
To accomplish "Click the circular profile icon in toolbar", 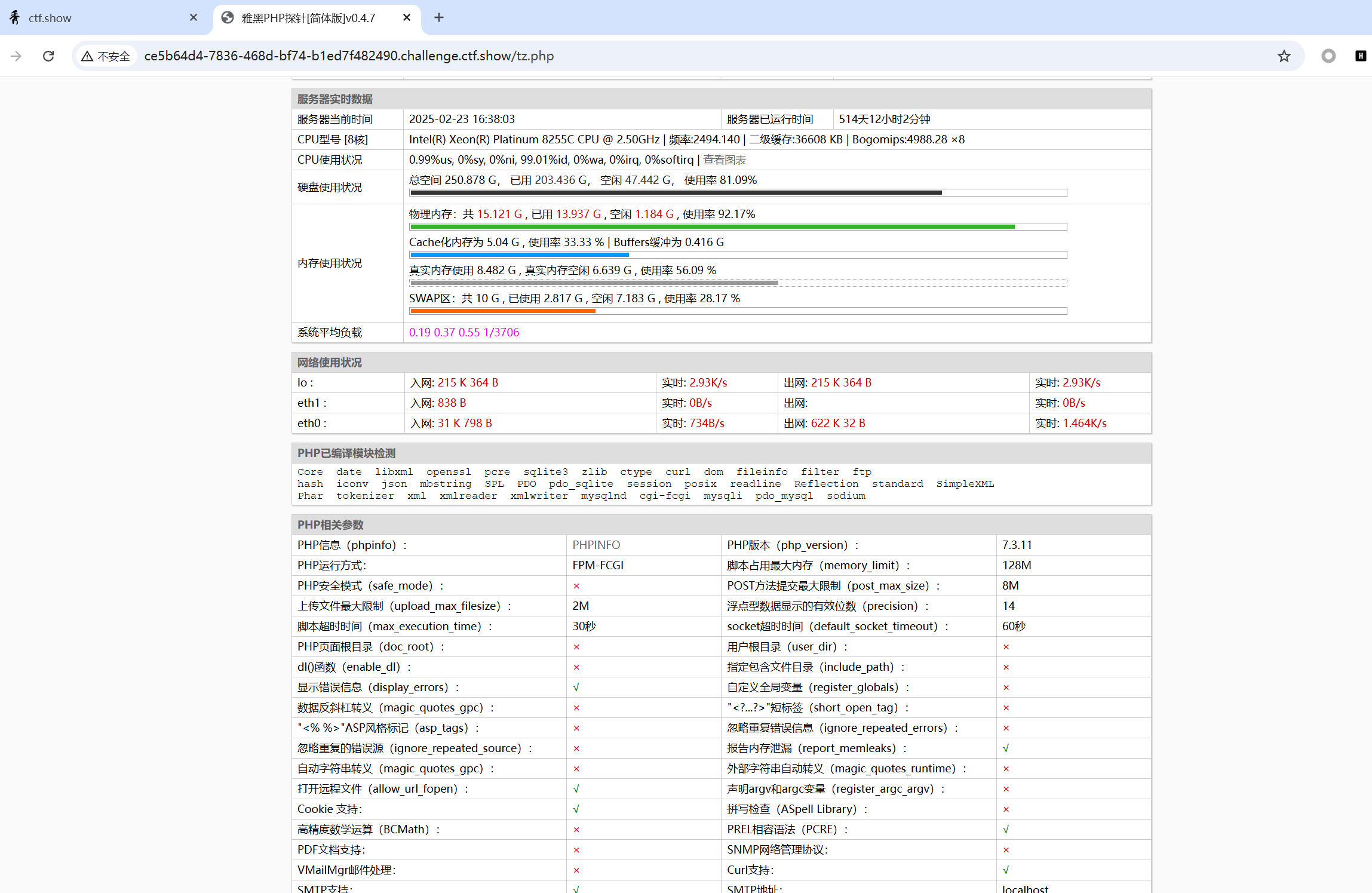I will click(x=1328, y=56).
